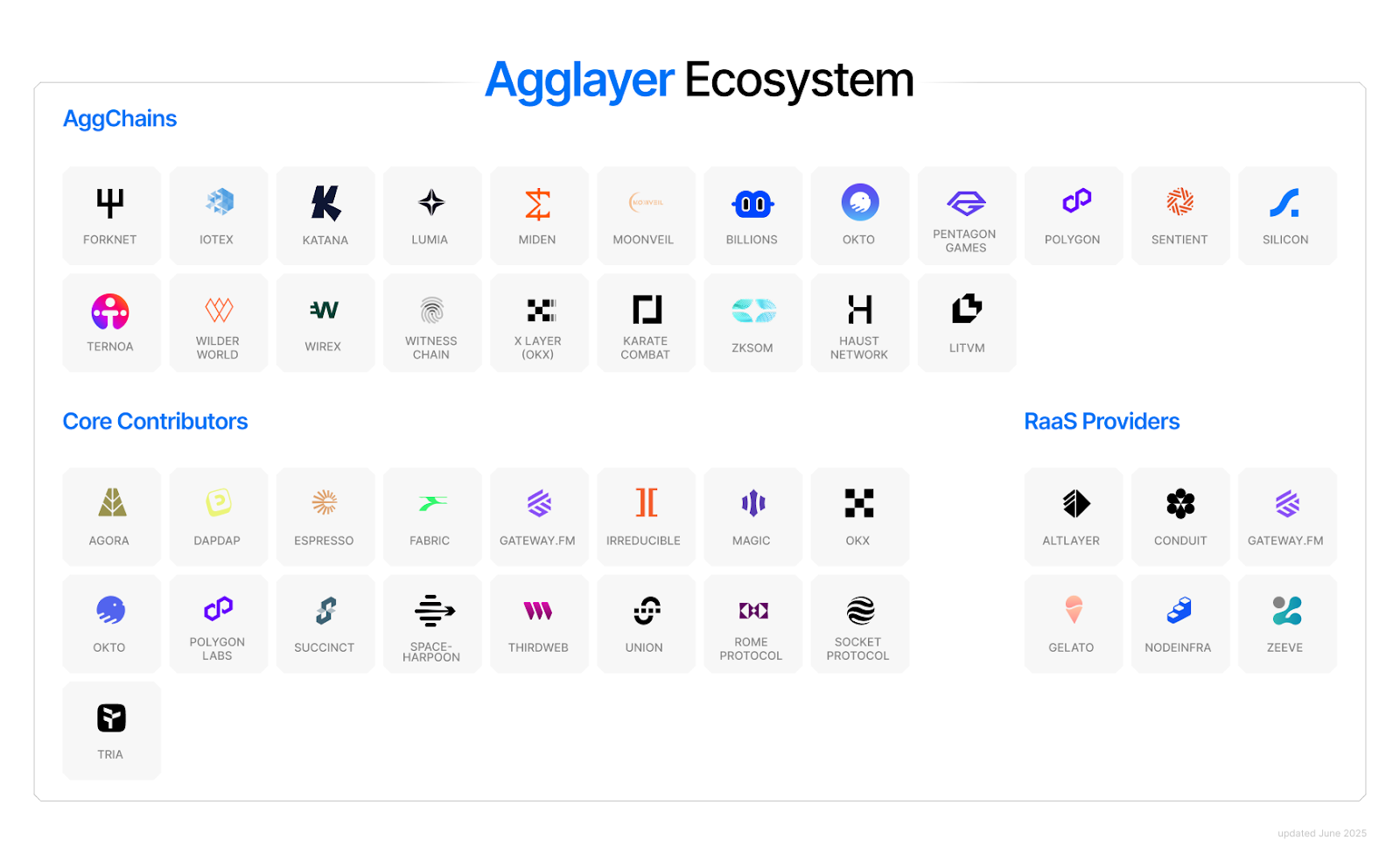Click the Forknet trident logo

pyautogui.click(x=110, y=203)
